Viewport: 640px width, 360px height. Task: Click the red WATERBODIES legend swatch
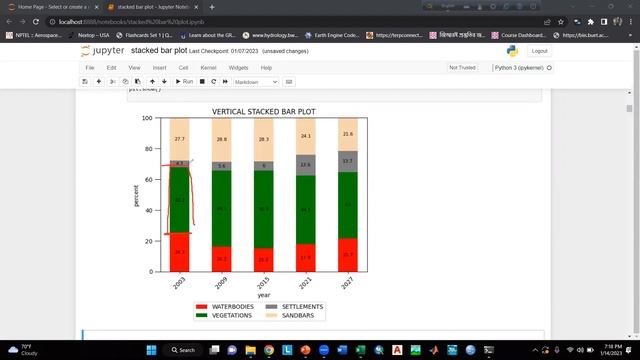click(x=201, y=307)
